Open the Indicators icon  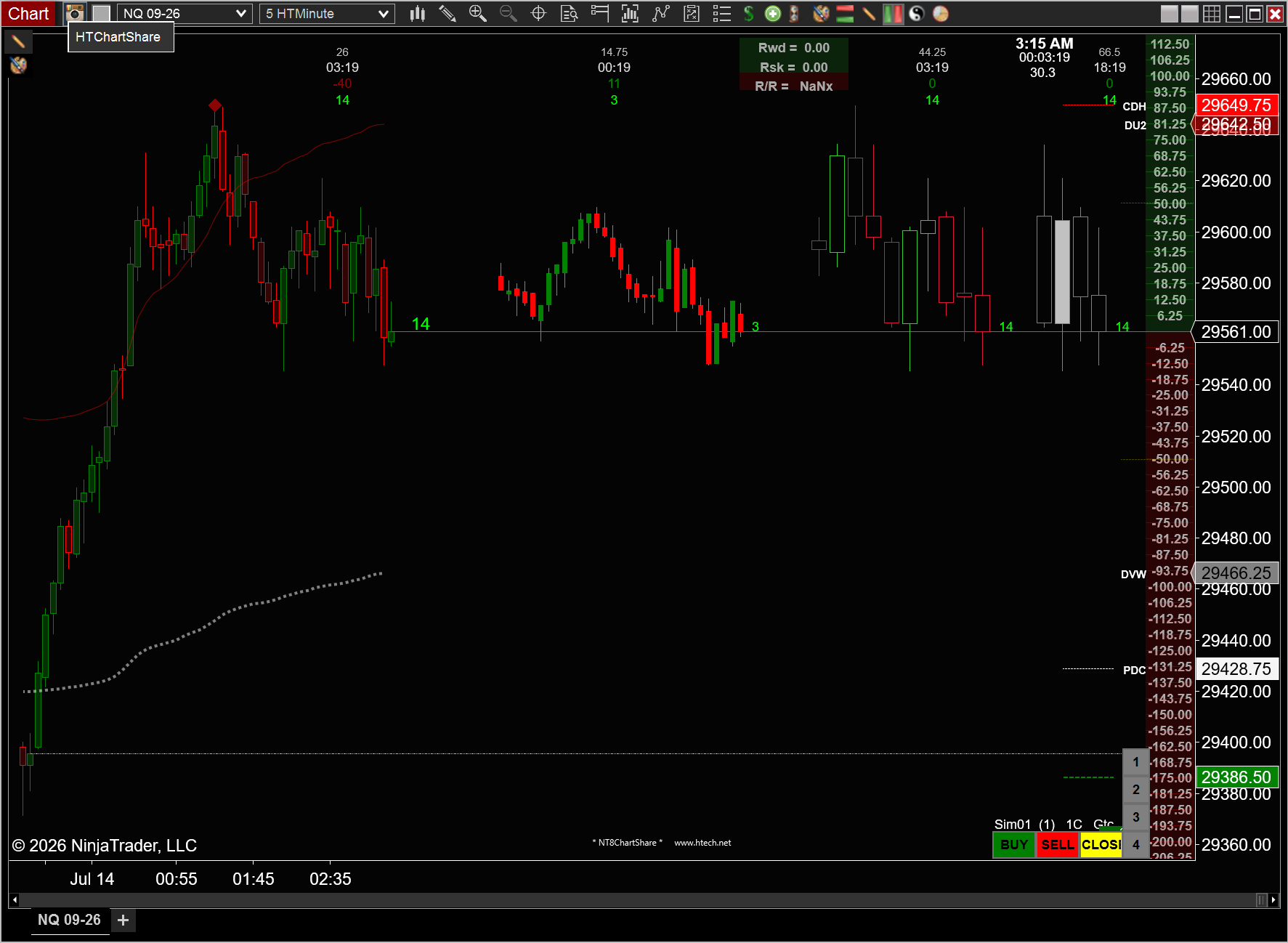tap(630, 13)
